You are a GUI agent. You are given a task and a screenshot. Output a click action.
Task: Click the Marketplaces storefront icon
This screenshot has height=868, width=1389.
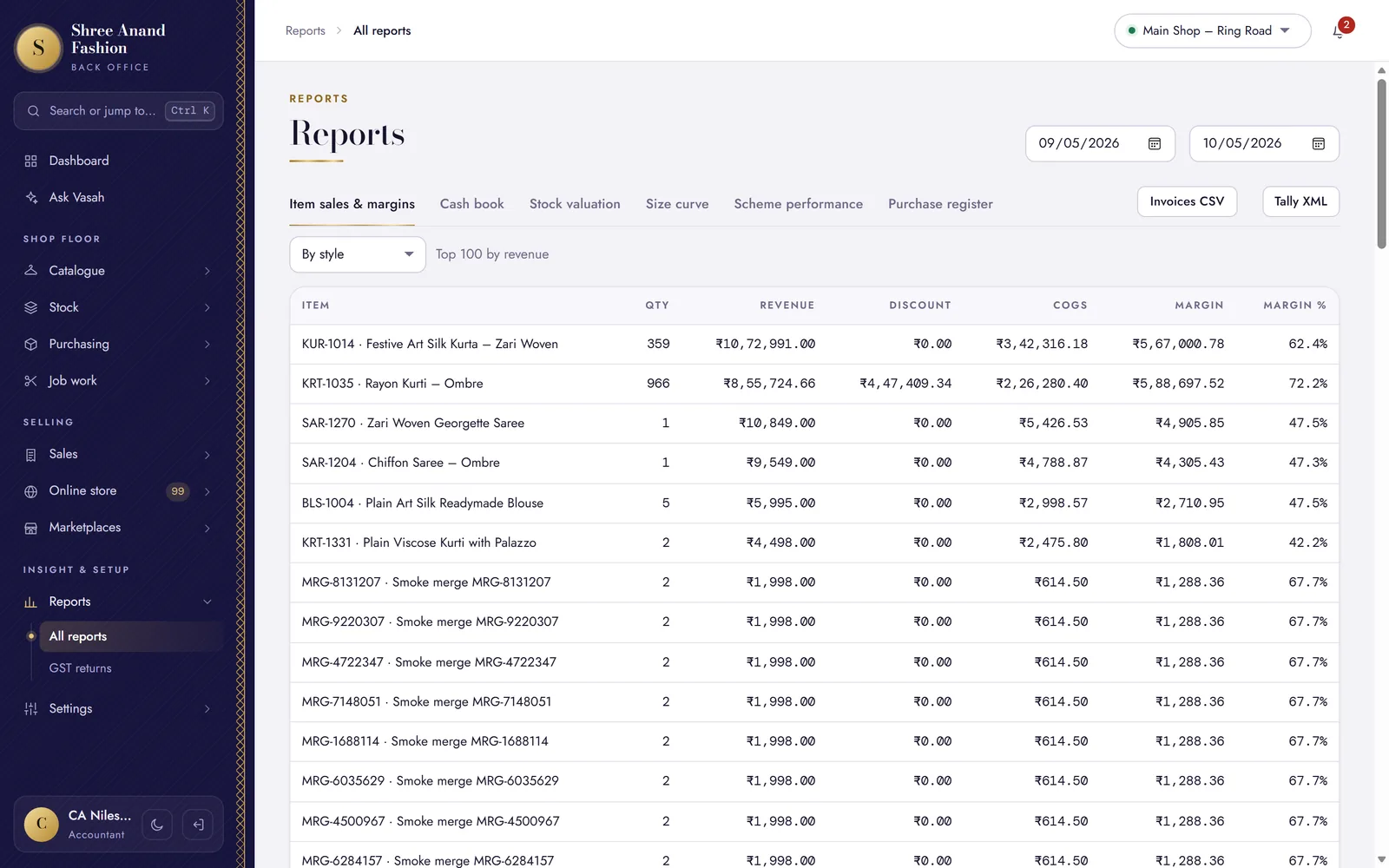coord(31,528)
